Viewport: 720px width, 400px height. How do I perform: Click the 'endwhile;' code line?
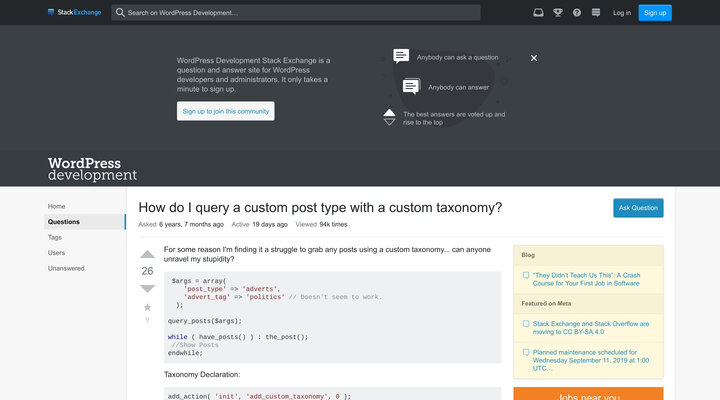(x=185, y=353)
